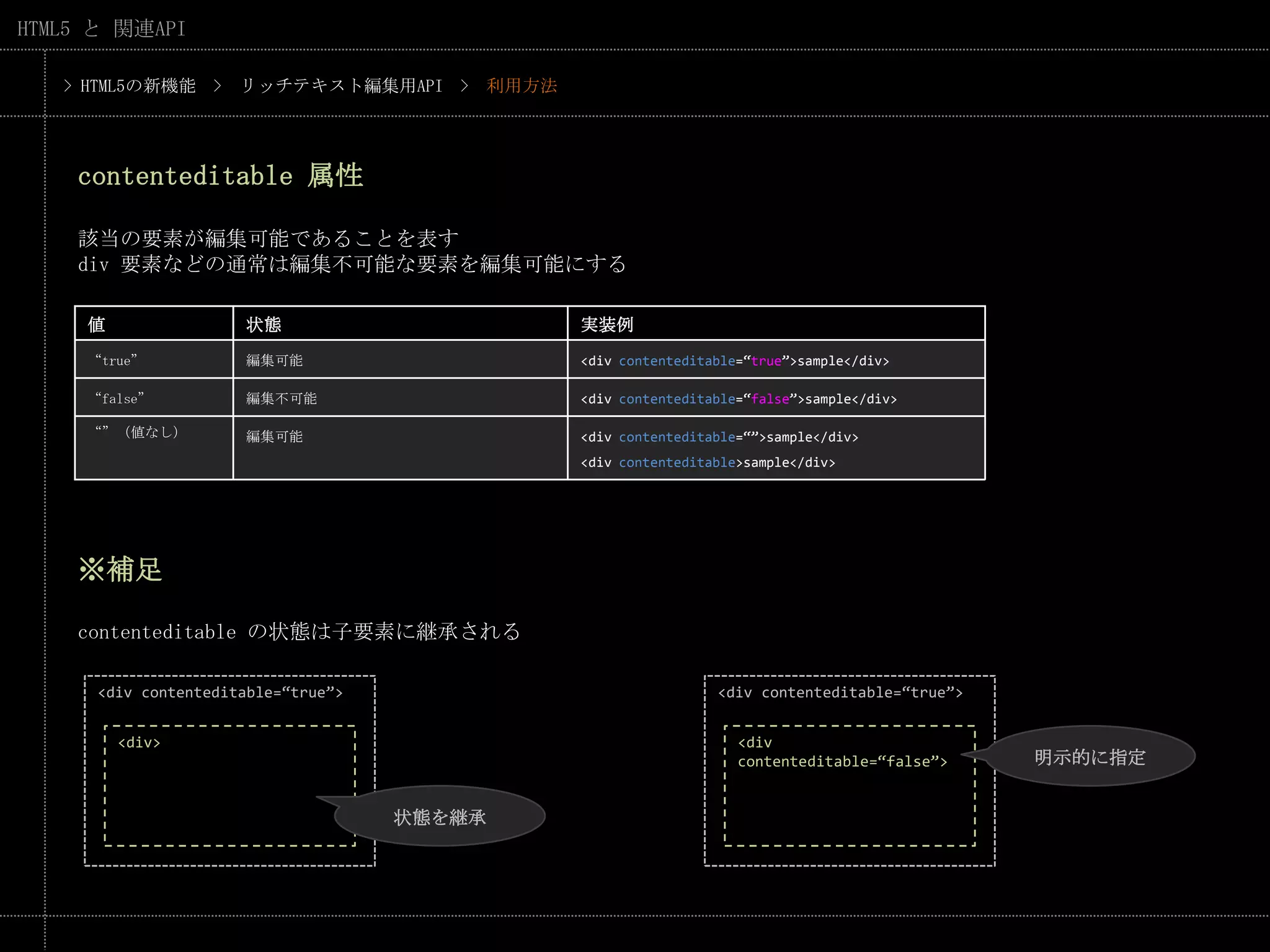This screenshot has width=1270, height=952.
Task: Click the chevron before 'HTML5の新機能'
Action: [x=68, y=86]
